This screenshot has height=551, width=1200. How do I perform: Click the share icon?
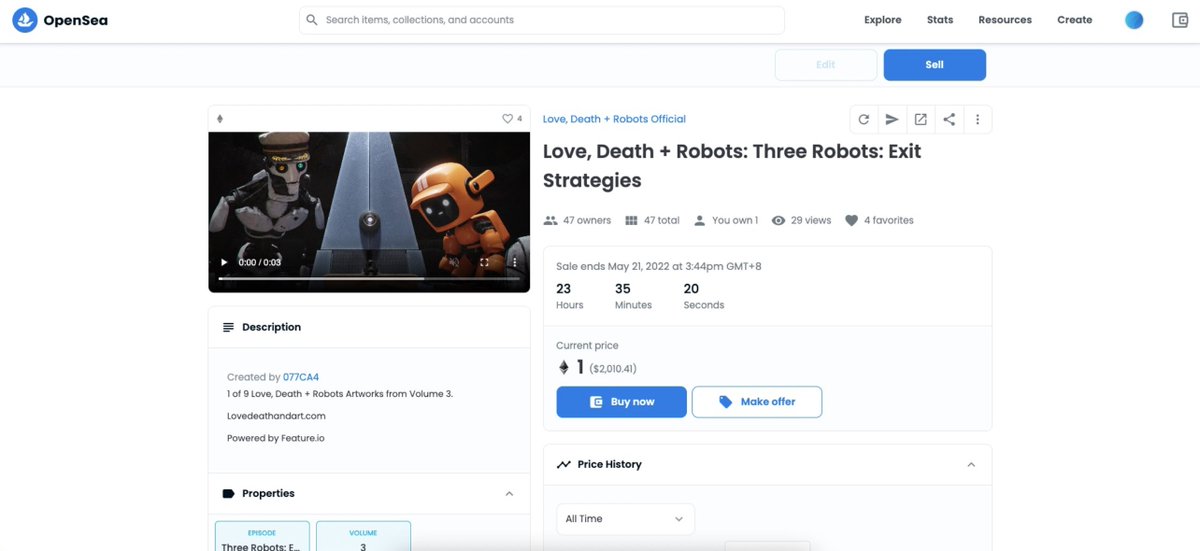[949, 120]
